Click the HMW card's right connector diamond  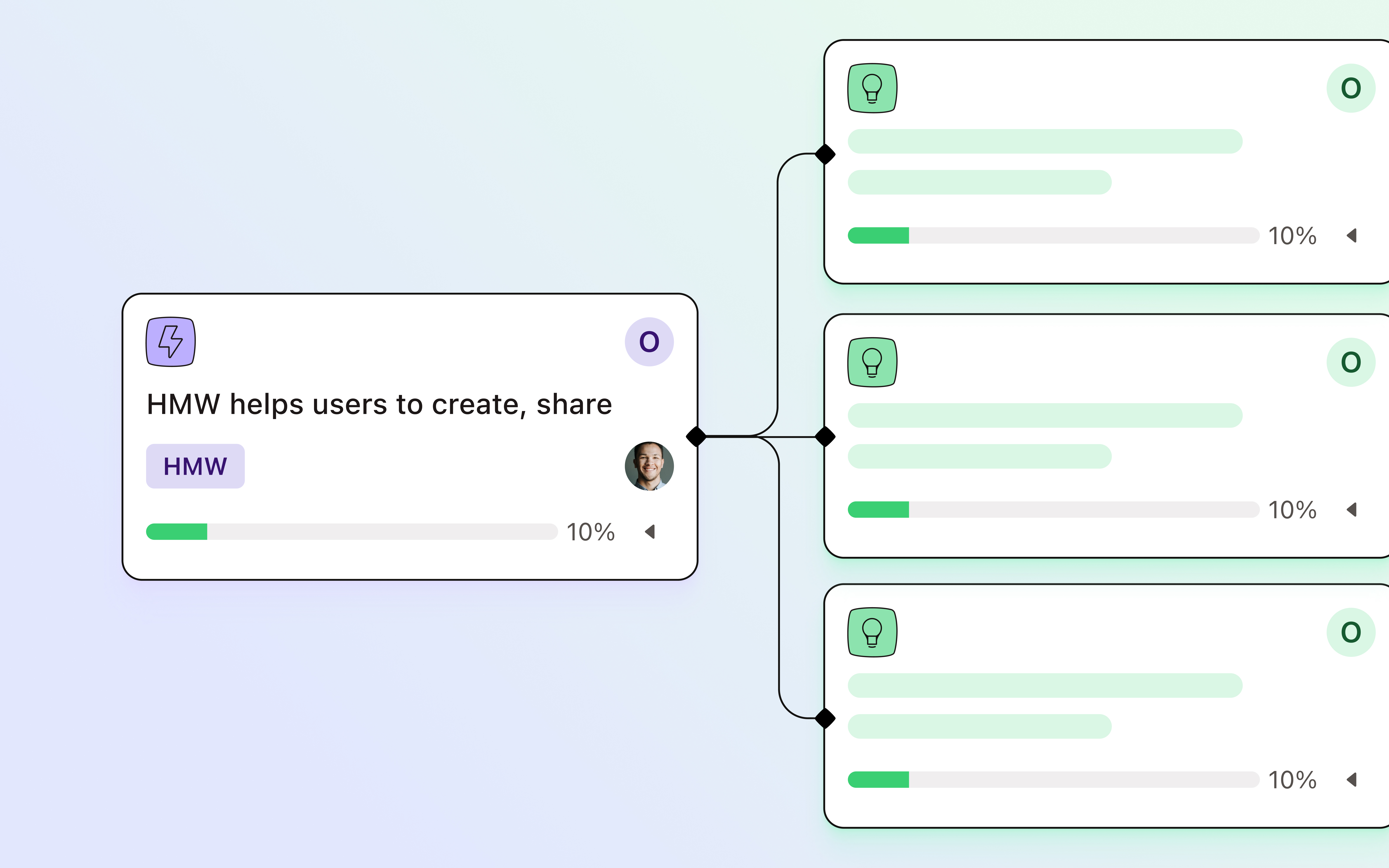696,436
